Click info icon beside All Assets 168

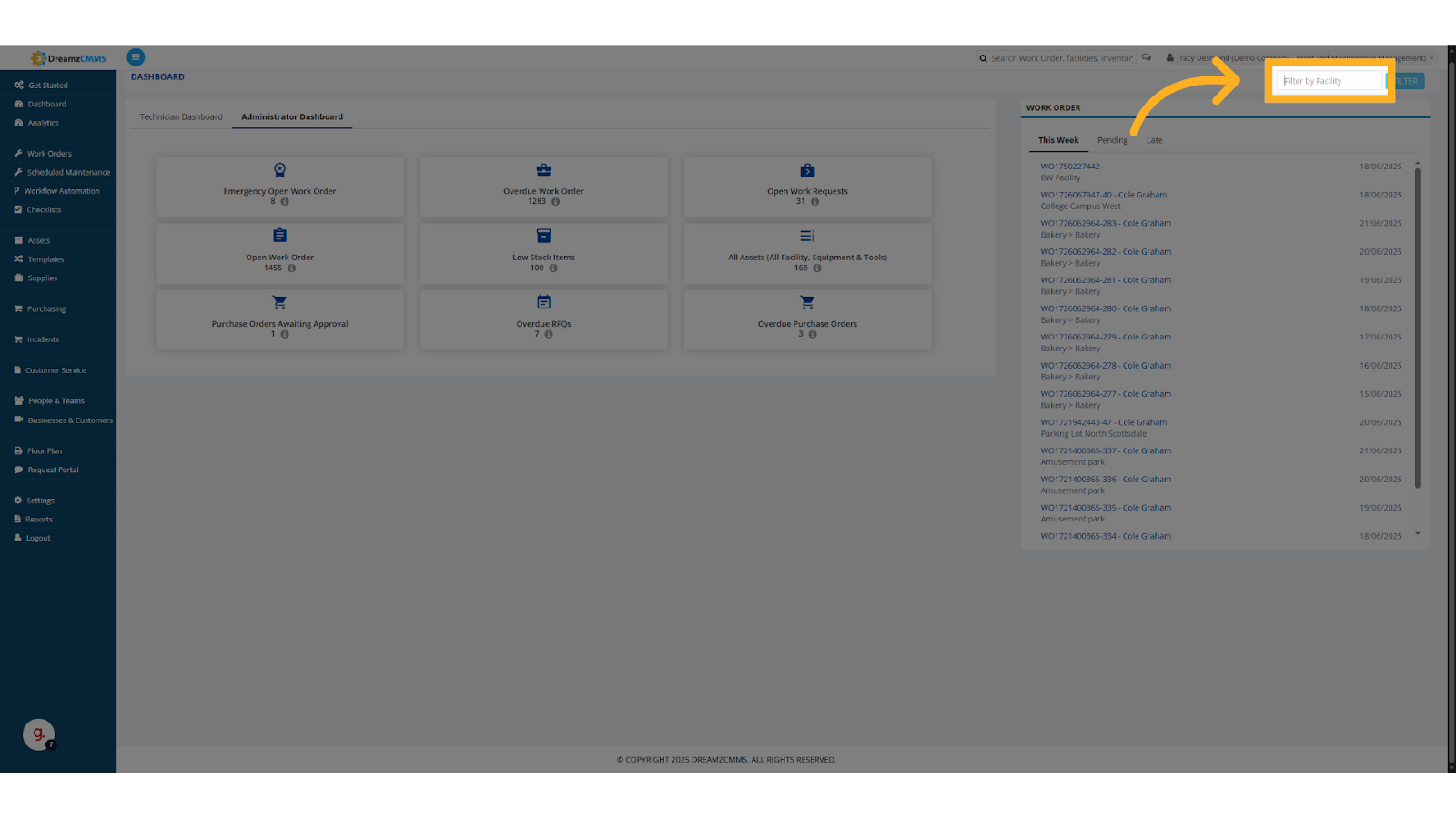817,268
